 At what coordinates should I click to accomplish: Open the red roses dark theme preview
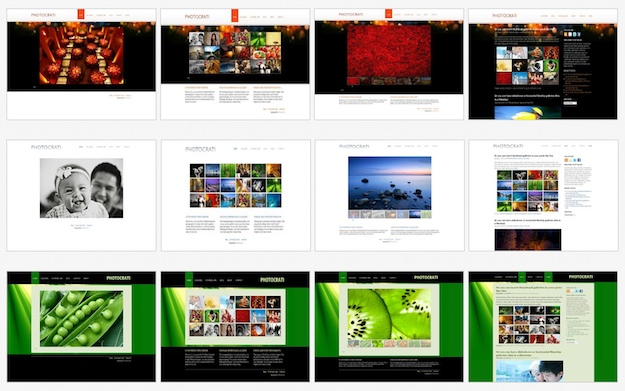pos(389,64)
